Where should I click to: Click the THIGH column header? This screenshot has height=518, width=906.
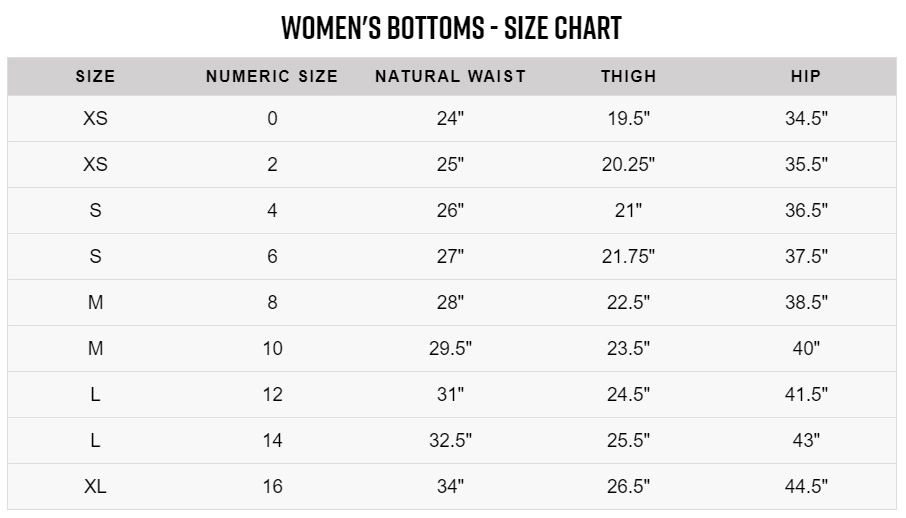pos(628,76)
